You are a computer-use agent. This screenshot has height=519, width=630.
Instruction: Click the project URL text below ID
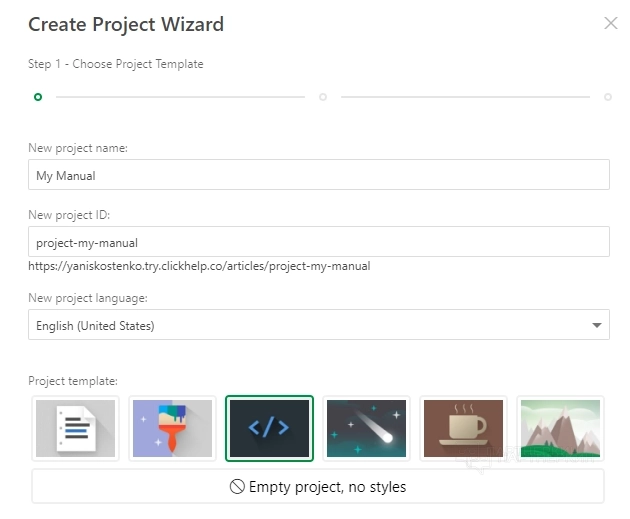(199, 267)
